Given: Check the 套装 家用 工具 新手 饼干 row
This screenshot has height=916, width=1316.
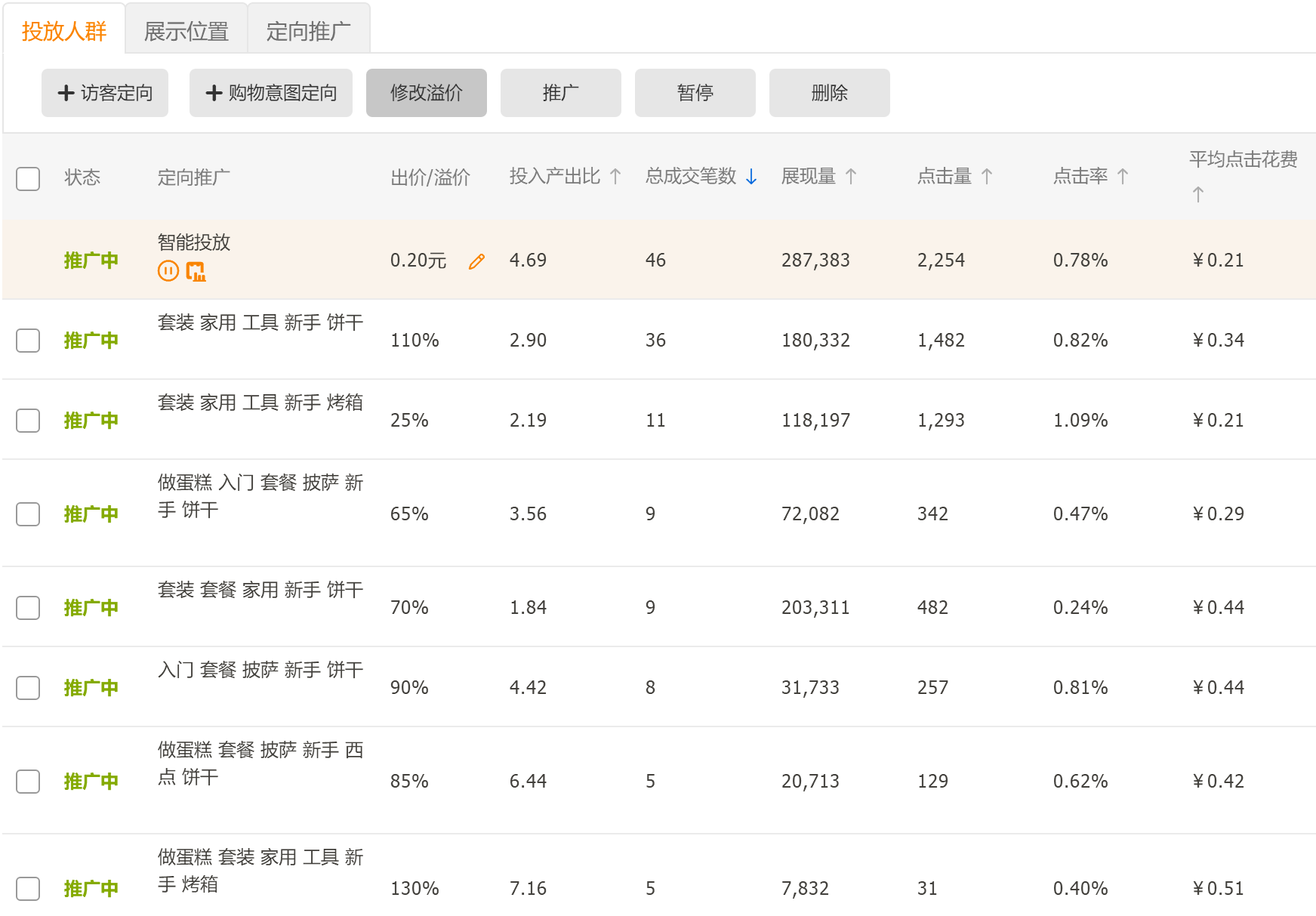Looking at the screenshot, I should pos(28,341).
